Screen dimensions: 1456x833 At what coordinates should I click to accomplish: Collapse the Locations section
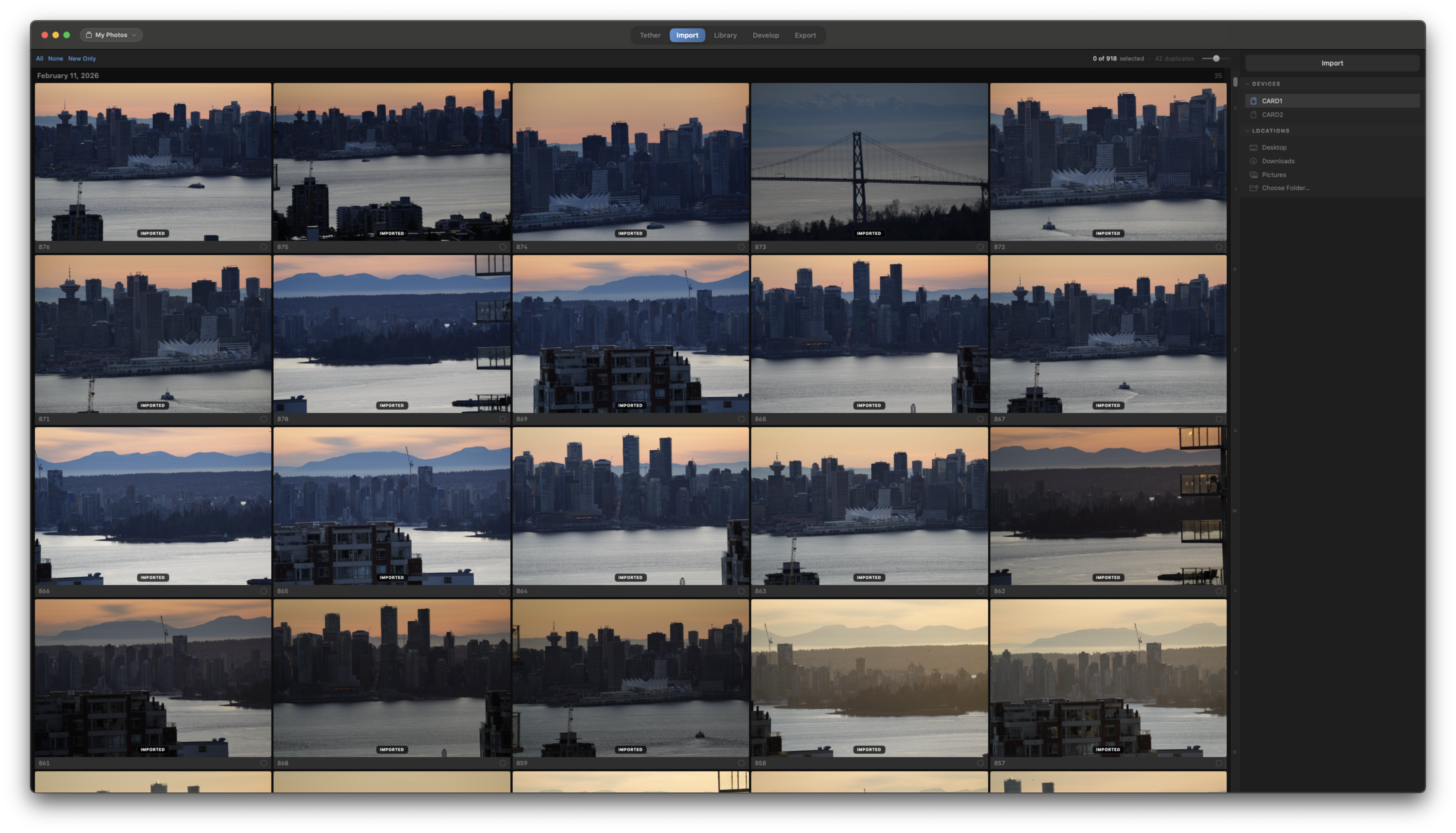tap(1248, 131)
